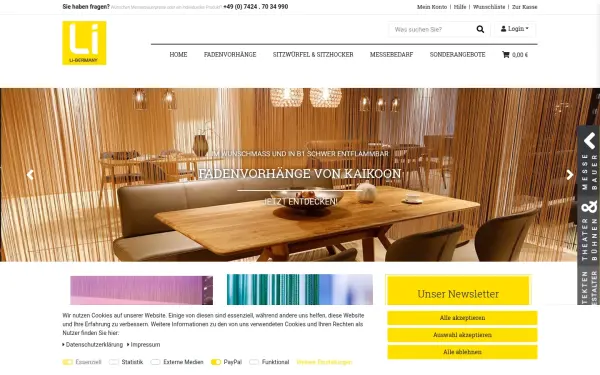Click the Mein Konto link

click(x=432, y=7)
